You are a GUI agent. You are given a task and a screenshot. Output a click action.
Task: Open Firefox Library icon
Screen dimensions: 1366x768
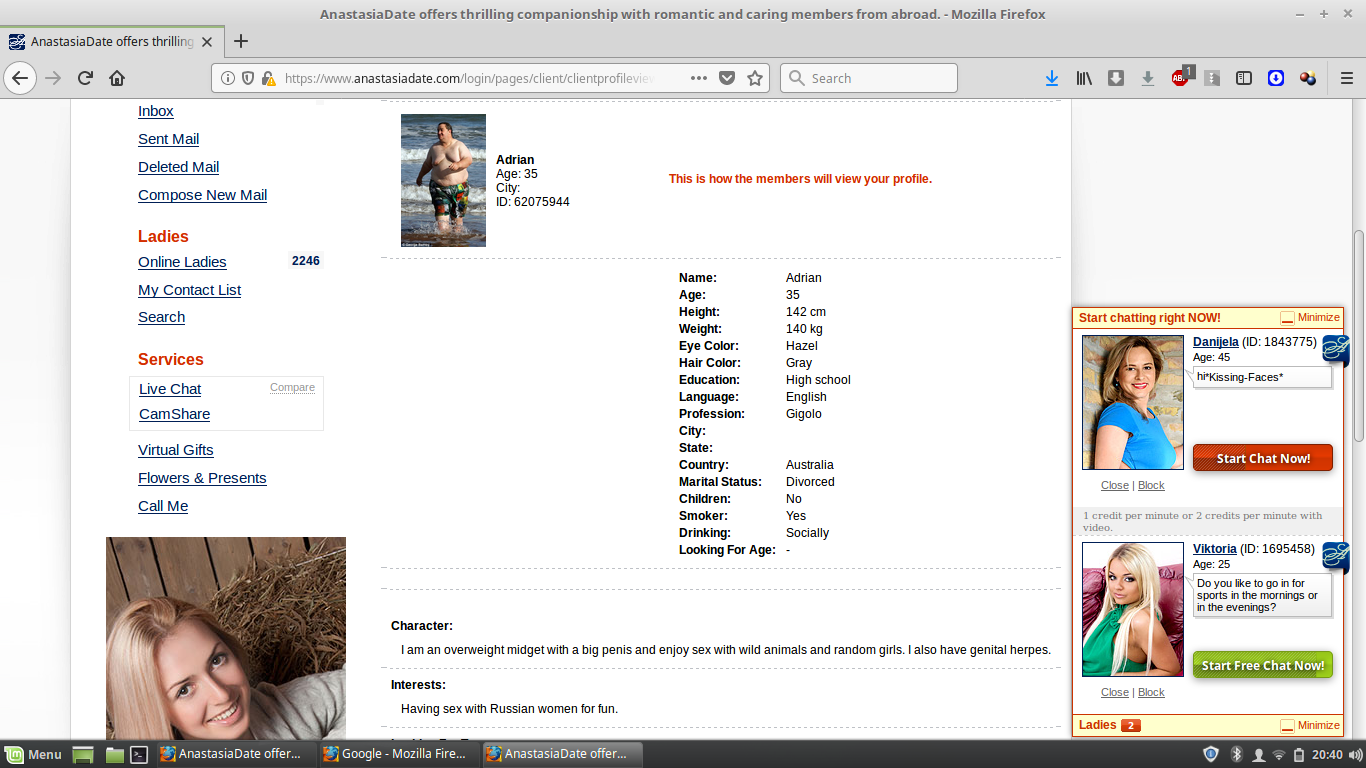tap(1084, 78)
